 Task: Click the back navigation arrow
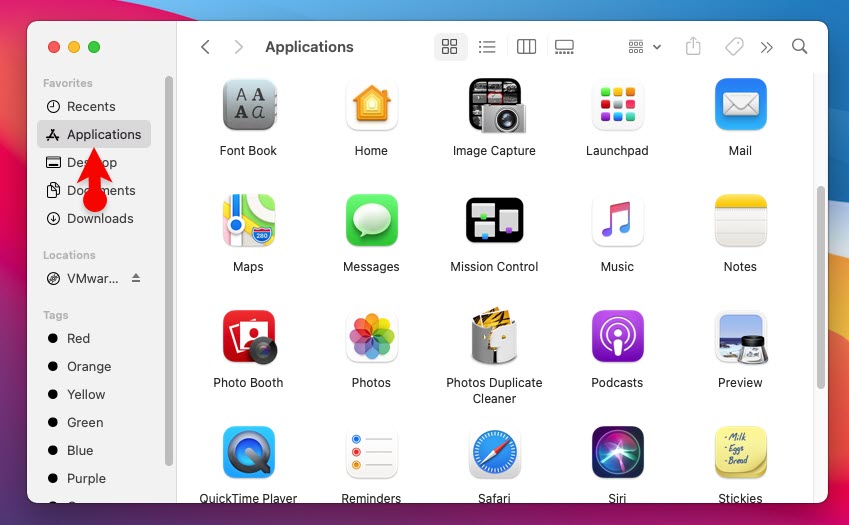(x=205, y=47)
